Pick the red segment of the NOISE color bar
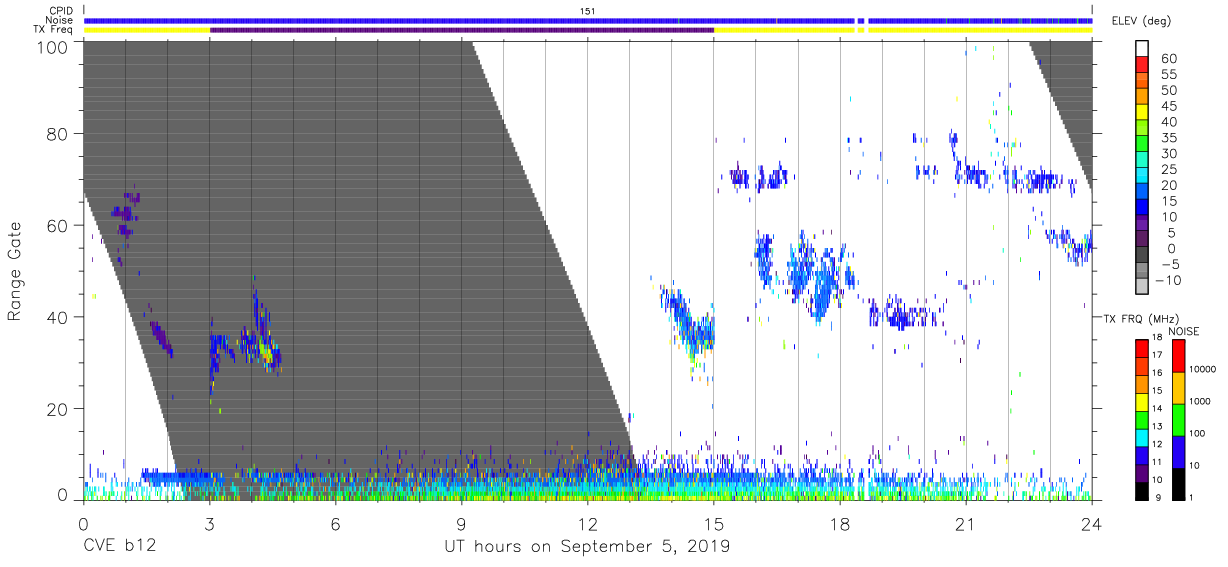This screenshot has width=1228, height=567. coord(1178,356)
